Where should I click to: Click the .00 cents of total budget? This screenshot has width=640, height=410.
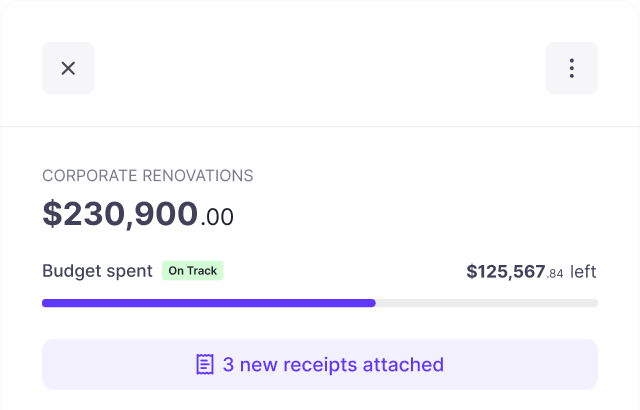pos(217,217)
